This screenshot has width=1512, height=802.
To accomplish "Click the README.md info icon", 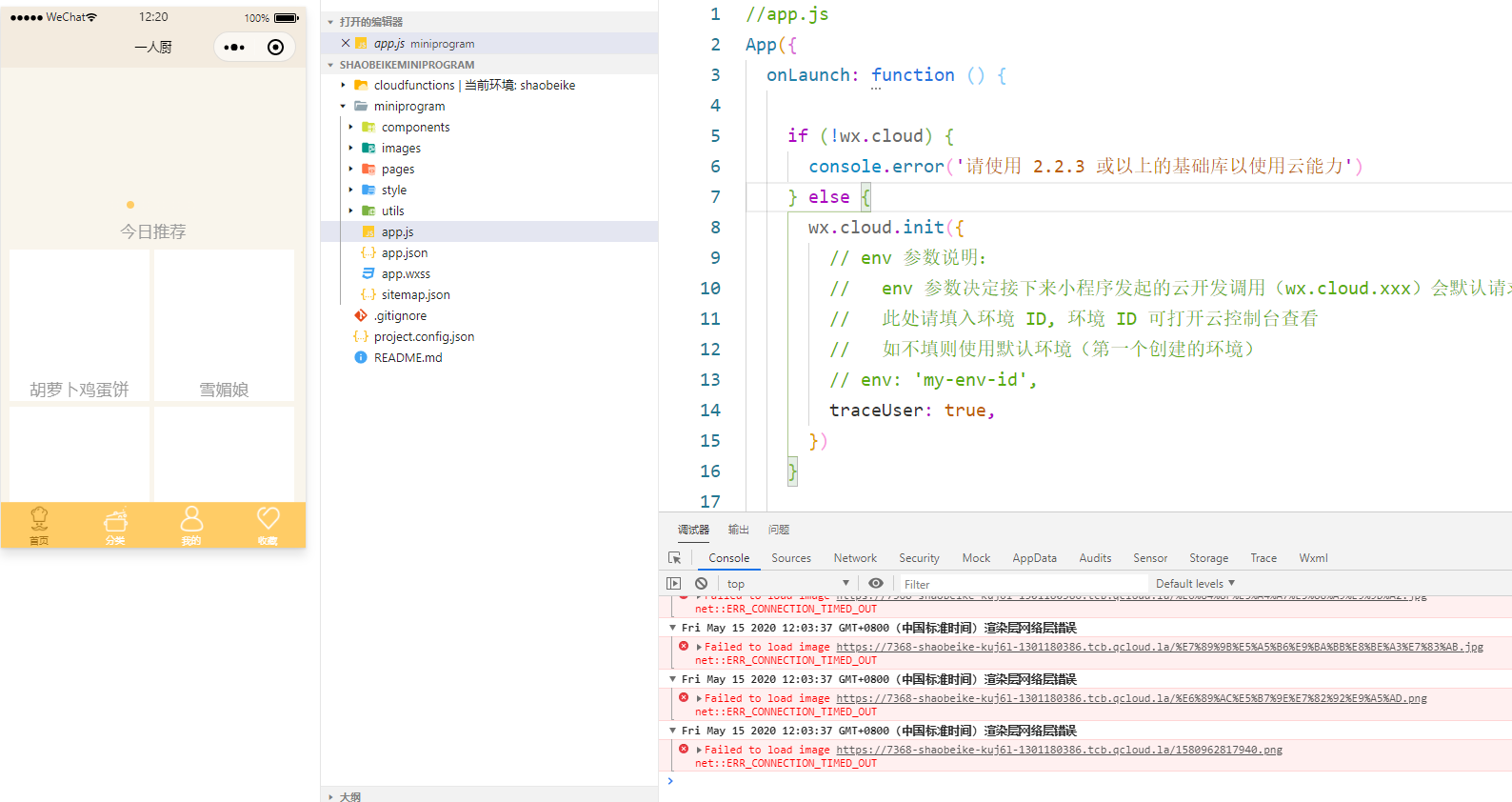I will (361, 357).
